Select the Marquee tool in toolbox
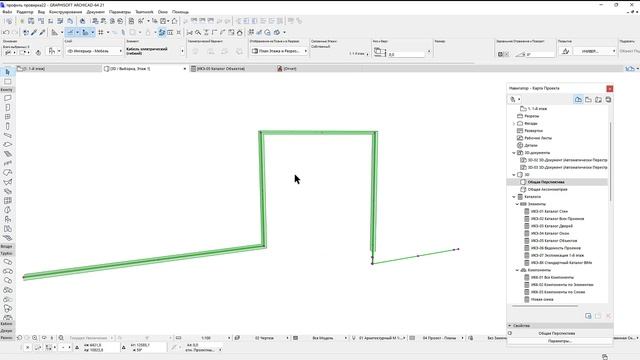This screenshot has height=360, width=640. tap(7, 82)
